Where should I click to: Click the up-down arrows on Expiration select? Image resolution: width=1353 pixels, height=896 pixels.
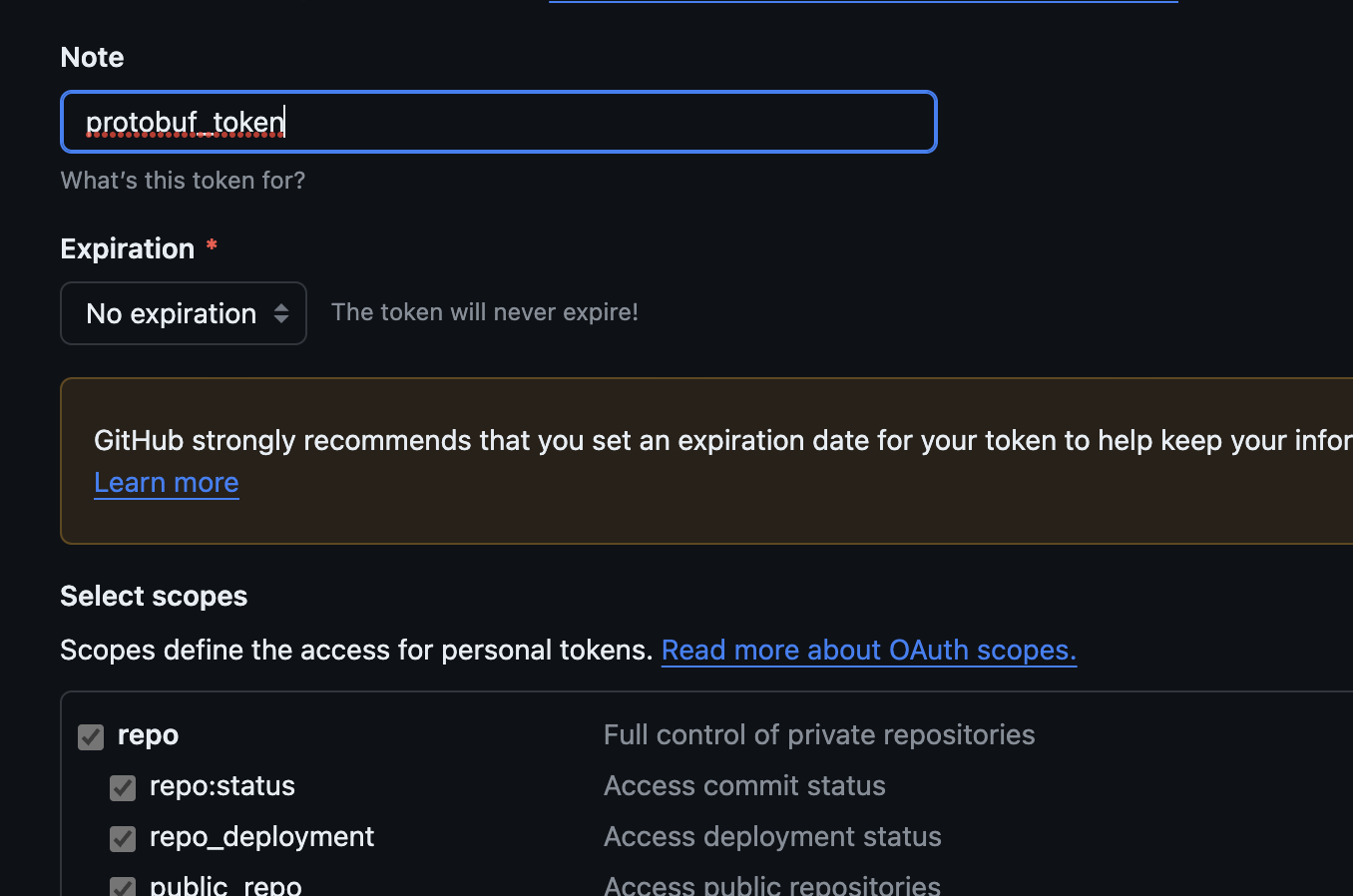coord(281,313)
